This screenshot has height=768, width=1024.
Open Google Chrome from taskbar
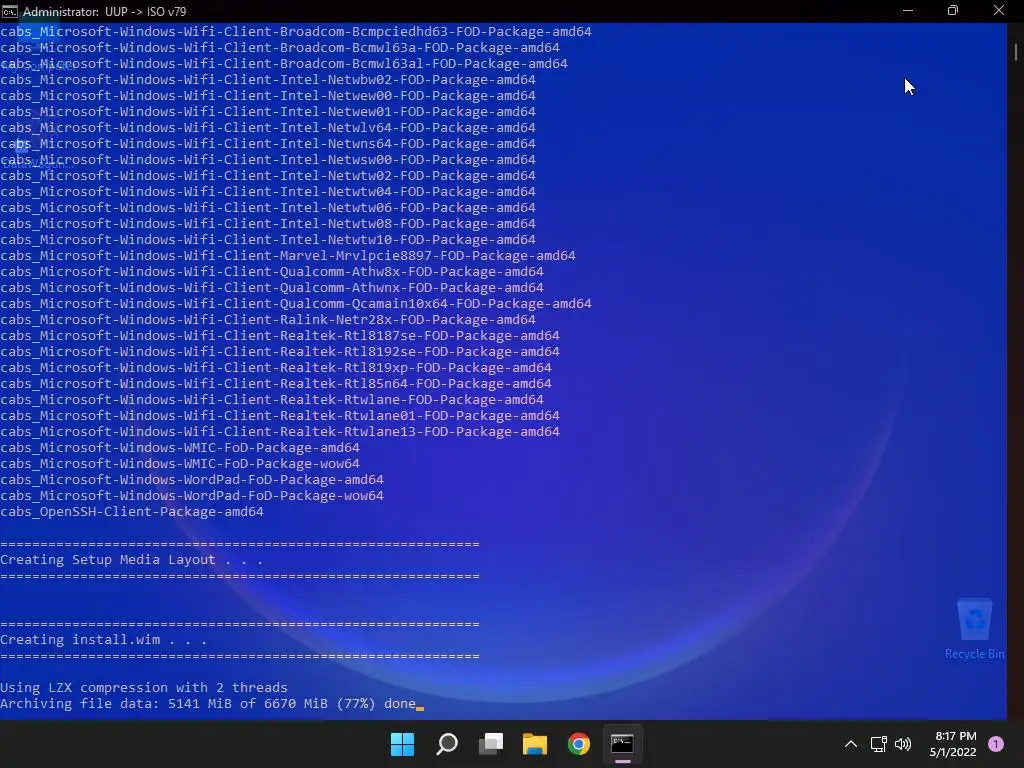tap(579, 744)
